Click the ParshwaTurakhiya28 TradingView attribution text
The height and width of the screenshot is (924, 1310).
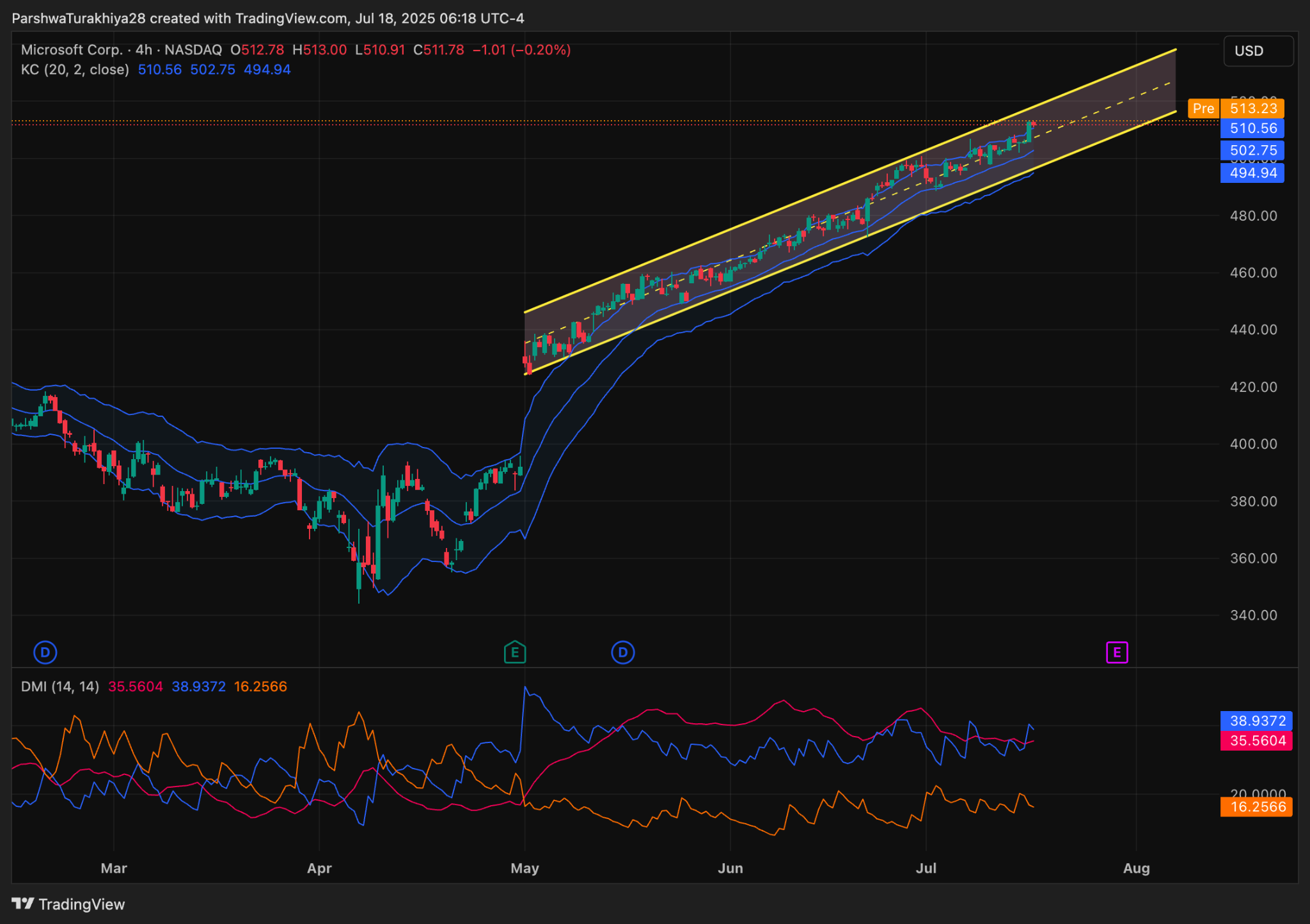(x=268, y=19)
